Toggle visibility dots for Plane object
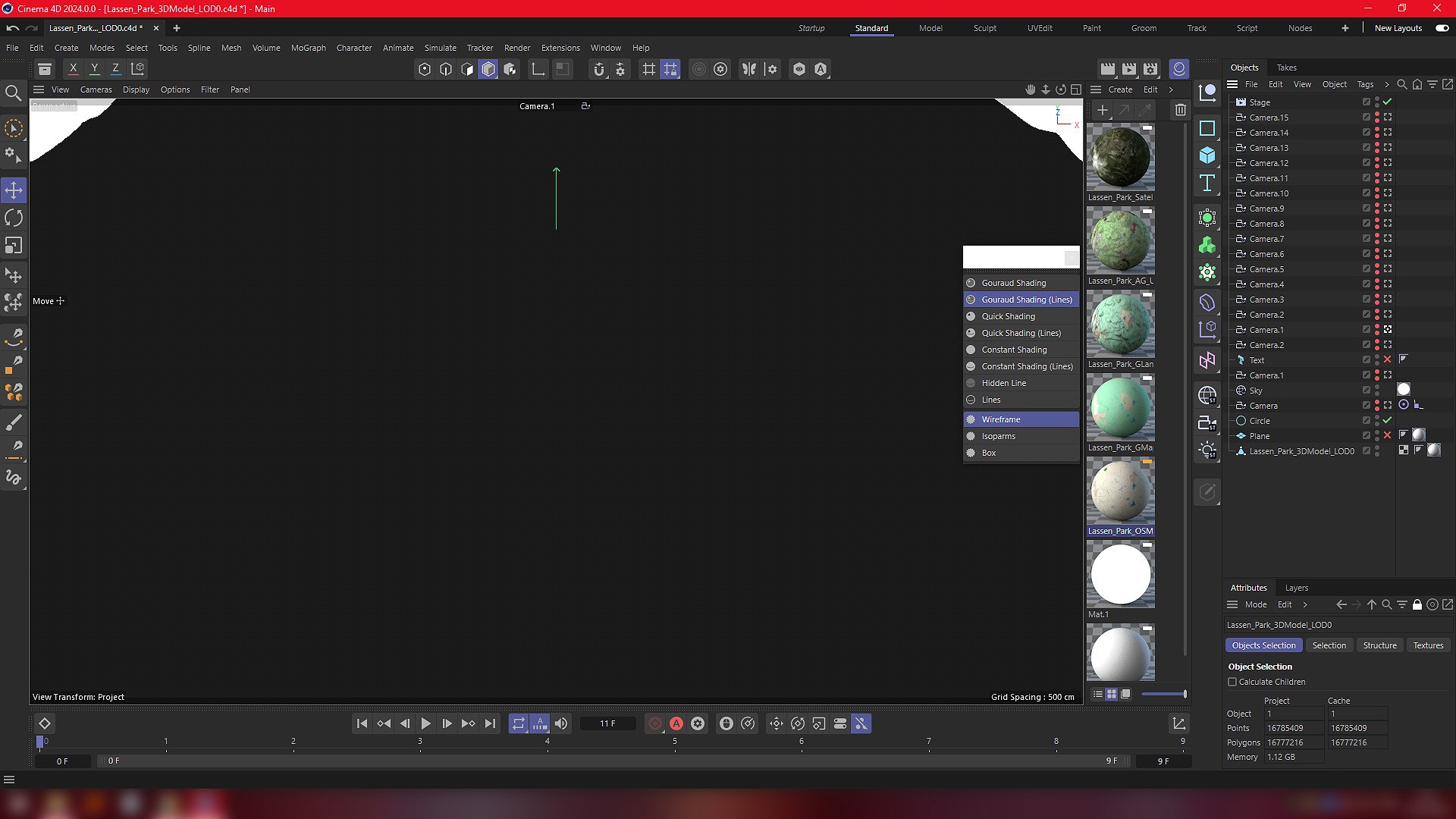Screen dimensions: 1456x819 point(1377,436)
